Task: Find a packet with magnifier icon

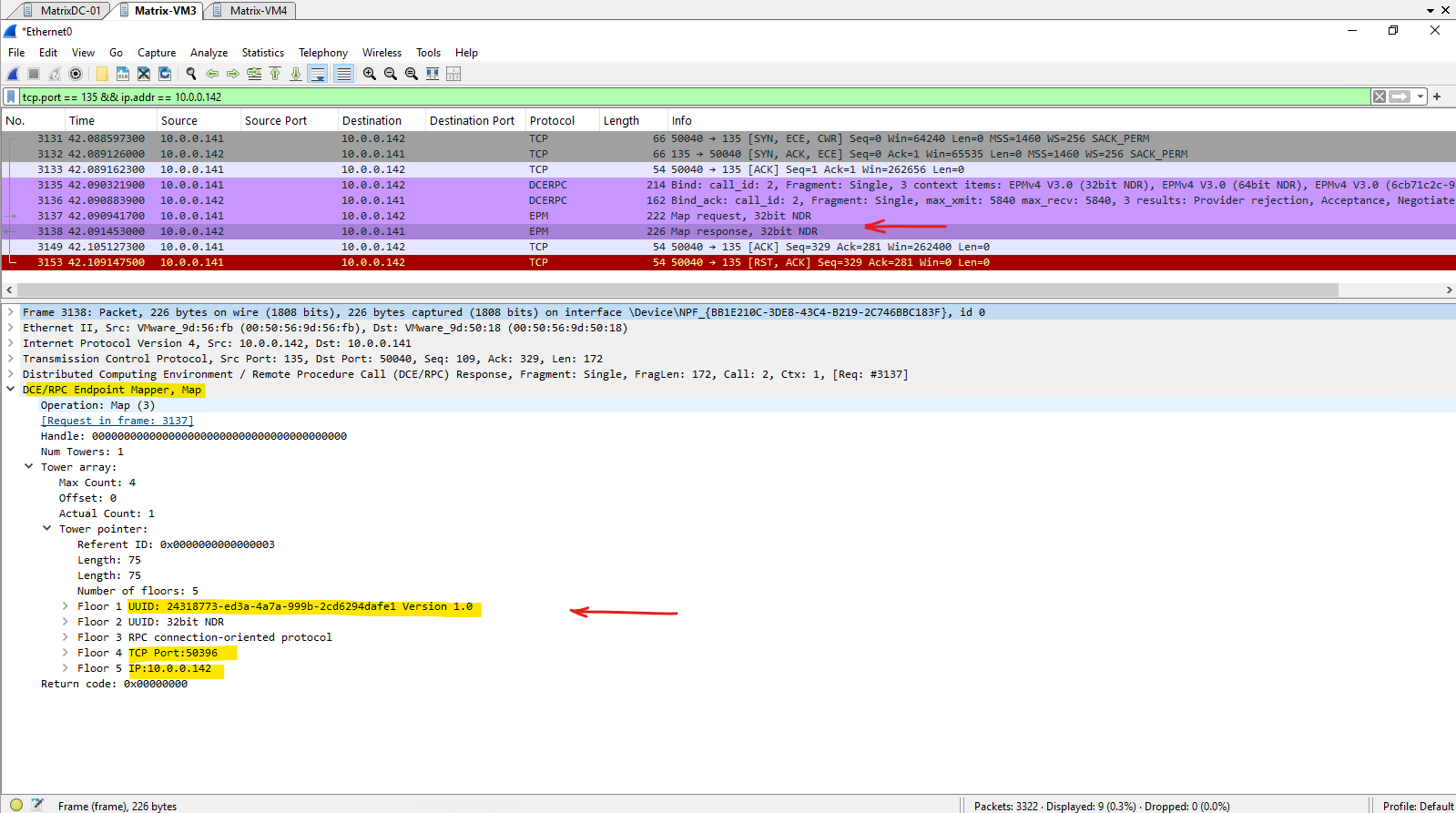Action: pos(191,74)
